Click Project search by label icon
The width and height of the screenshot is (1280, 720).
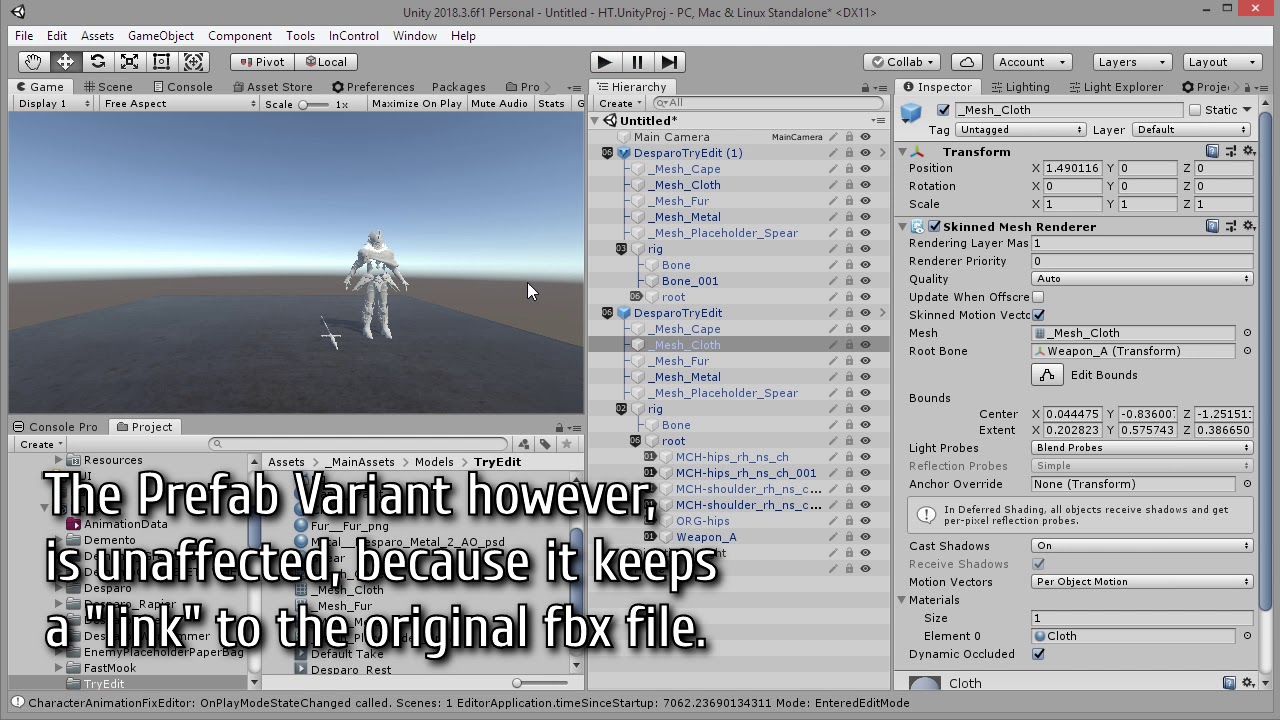pos(545,444)
